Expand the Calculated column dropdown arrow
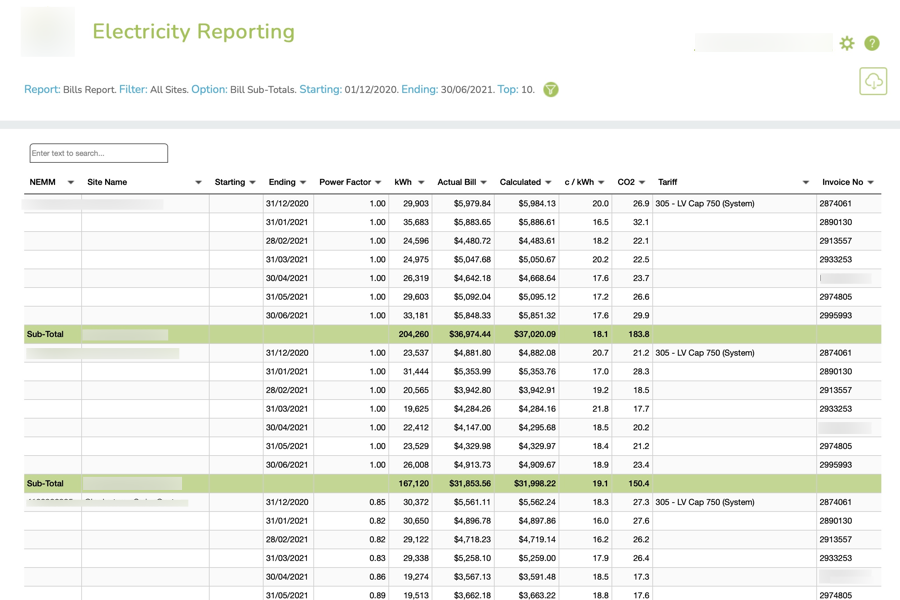 click(x=548, y=183)
